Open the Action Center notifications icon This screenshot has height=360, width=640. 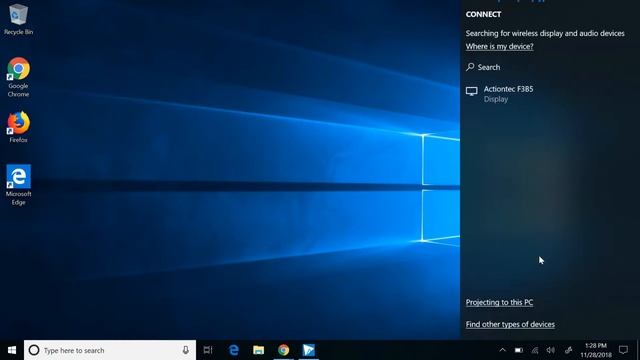[623, 350]
